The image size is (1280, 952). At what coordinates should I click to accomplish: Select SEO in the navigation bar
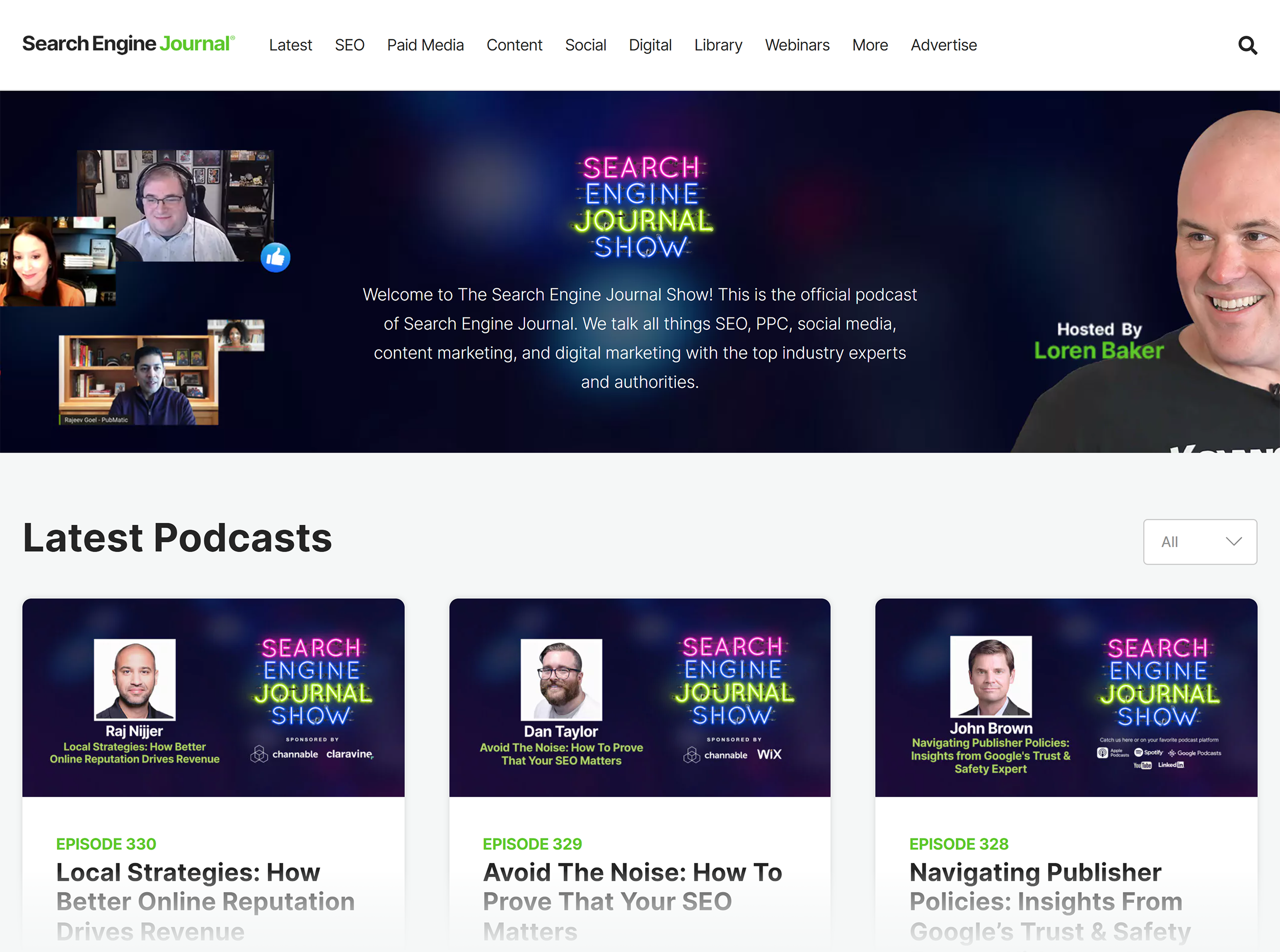[350, 45]
